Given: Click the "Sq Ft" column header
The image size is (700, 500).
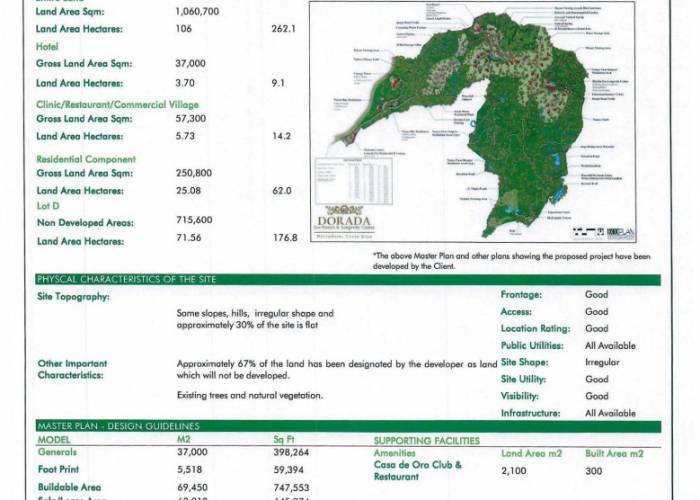Looking at the screenshot, I should click(x=284, y=439).
